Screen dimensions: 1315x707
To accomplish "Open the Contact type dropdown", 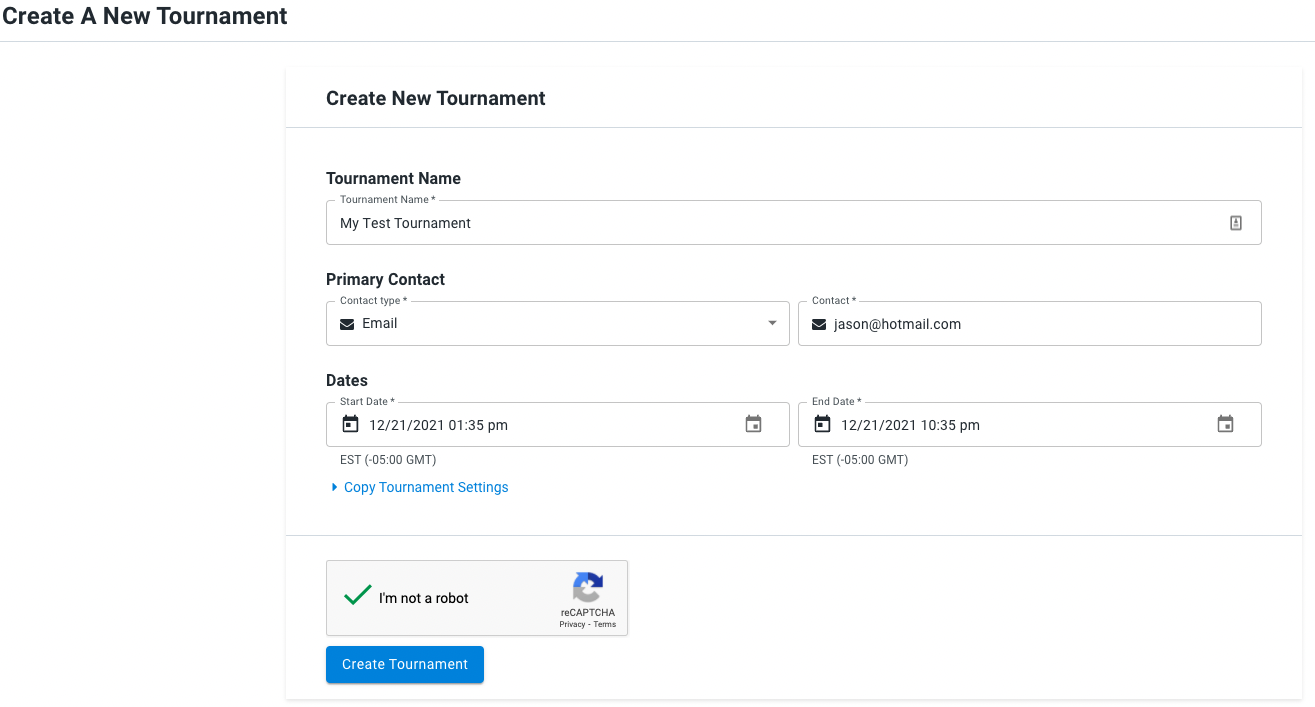I will pos(557,323).
